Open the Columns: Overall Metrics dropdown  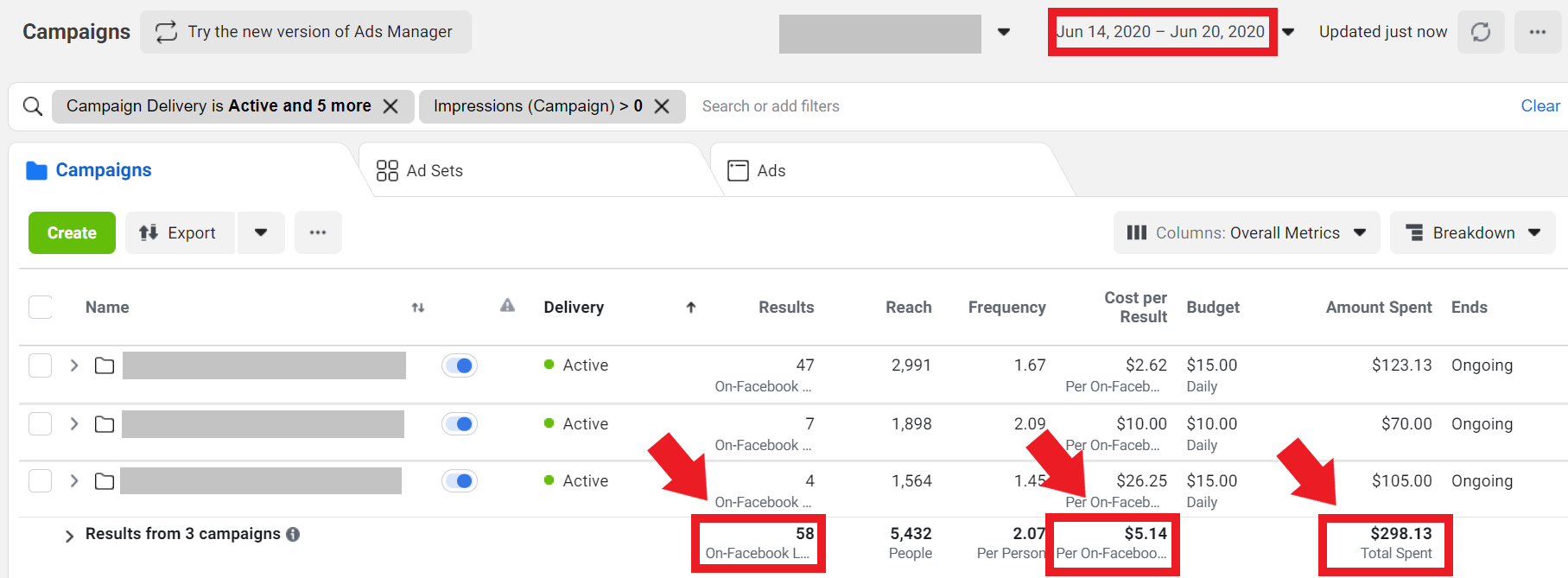1246,232
